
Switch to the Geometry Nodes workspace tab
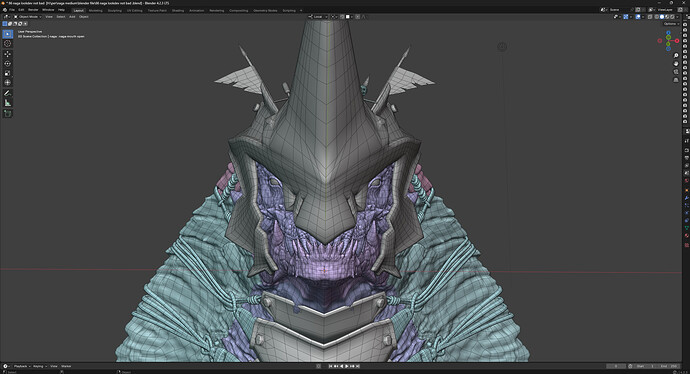point(264,10)
